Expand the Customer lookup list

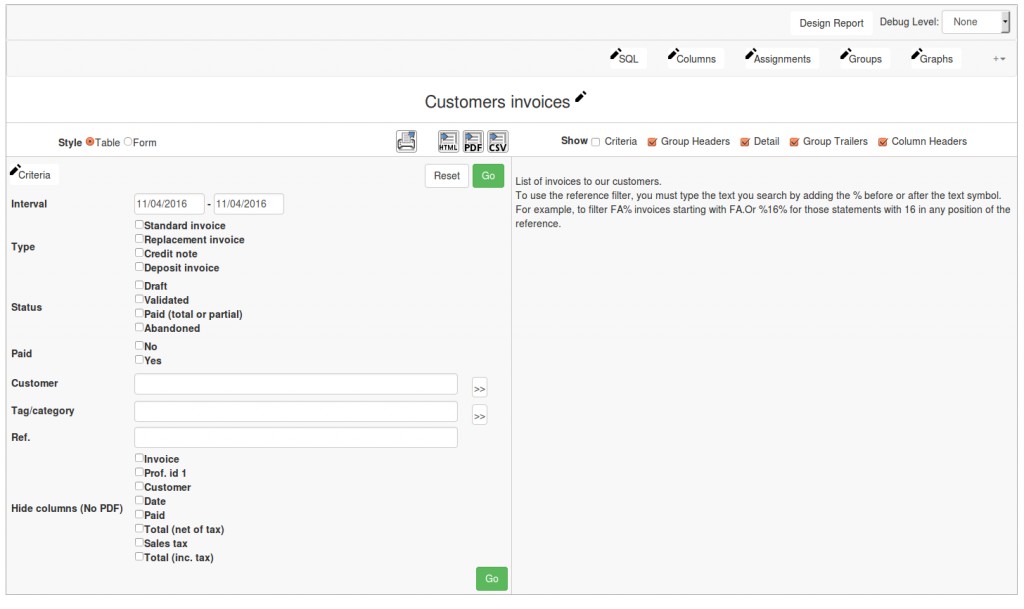[479, 388]
